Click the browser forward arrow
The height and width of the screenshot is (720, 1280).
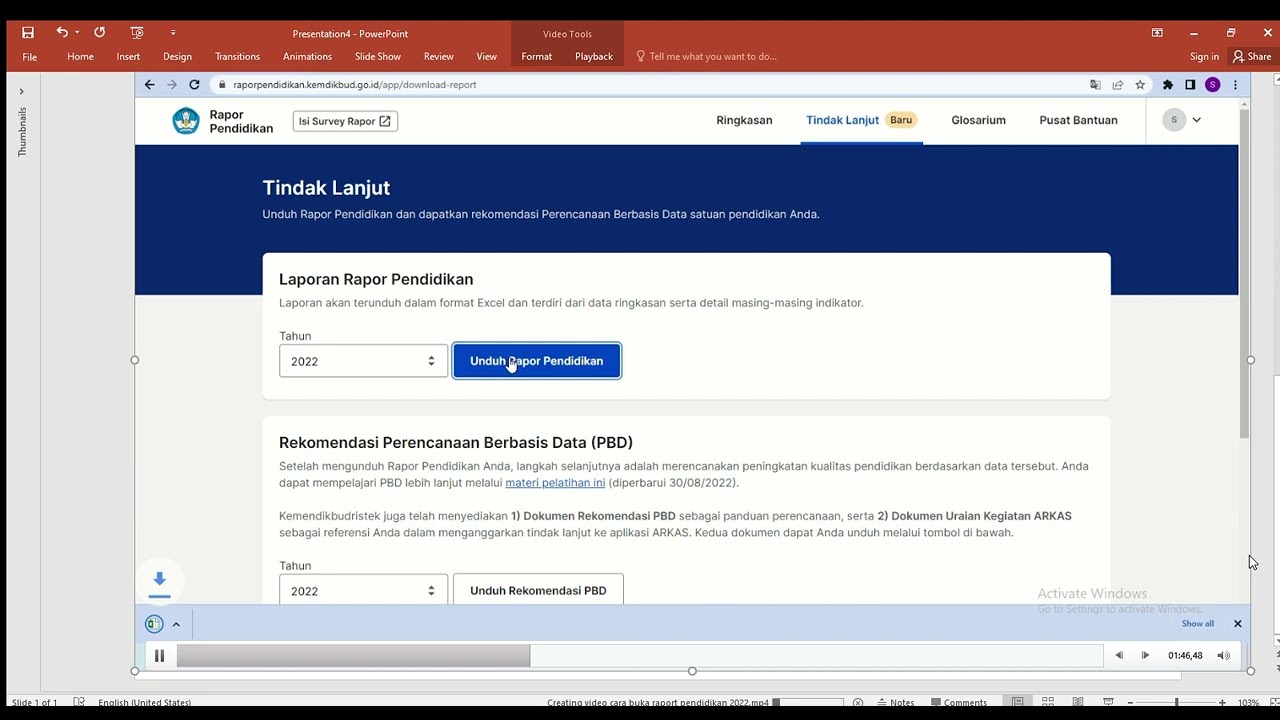click(x=172, y=85)
